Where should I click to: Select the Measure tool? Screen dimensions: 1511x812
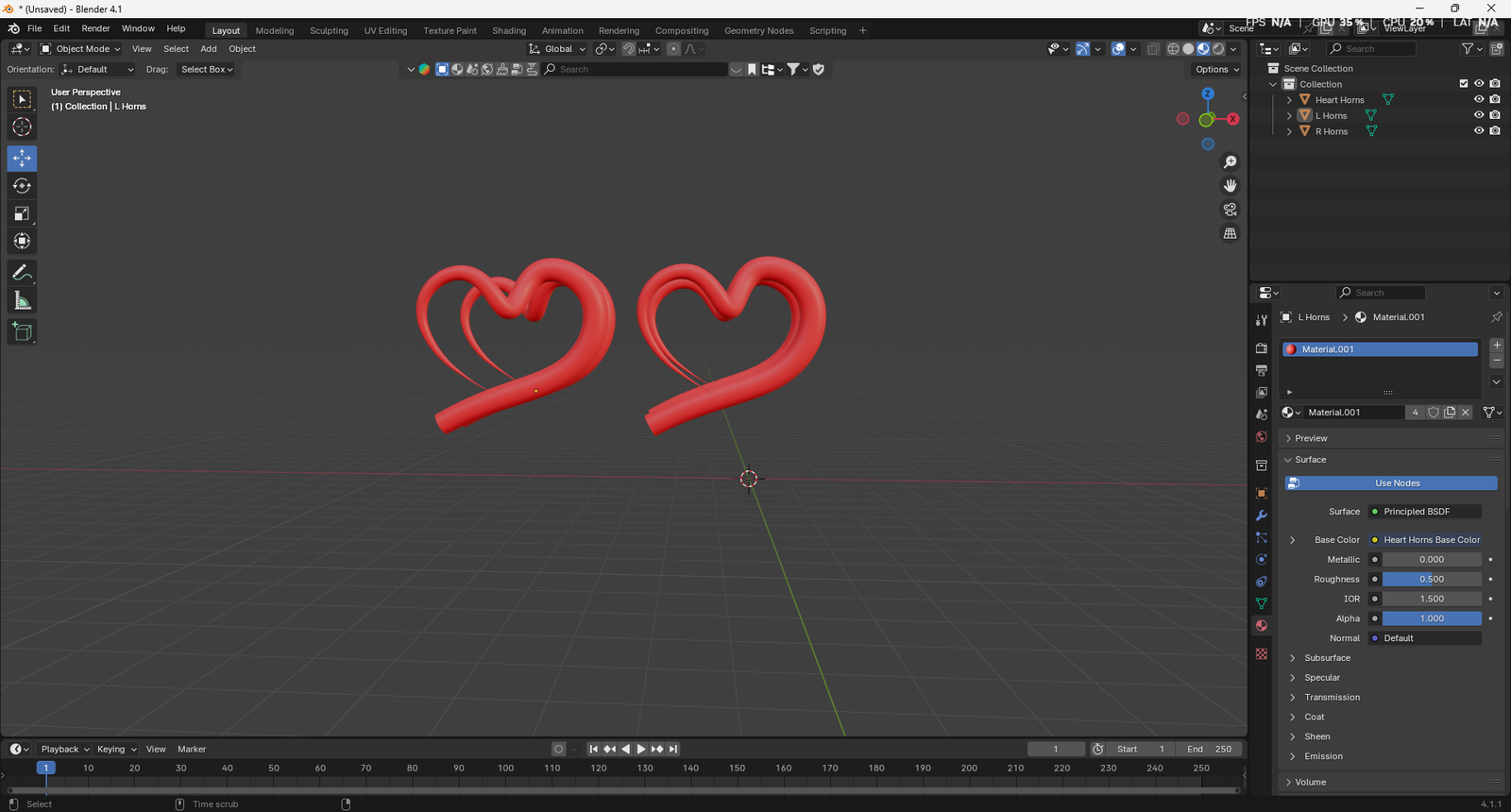[x=22, y=301]
